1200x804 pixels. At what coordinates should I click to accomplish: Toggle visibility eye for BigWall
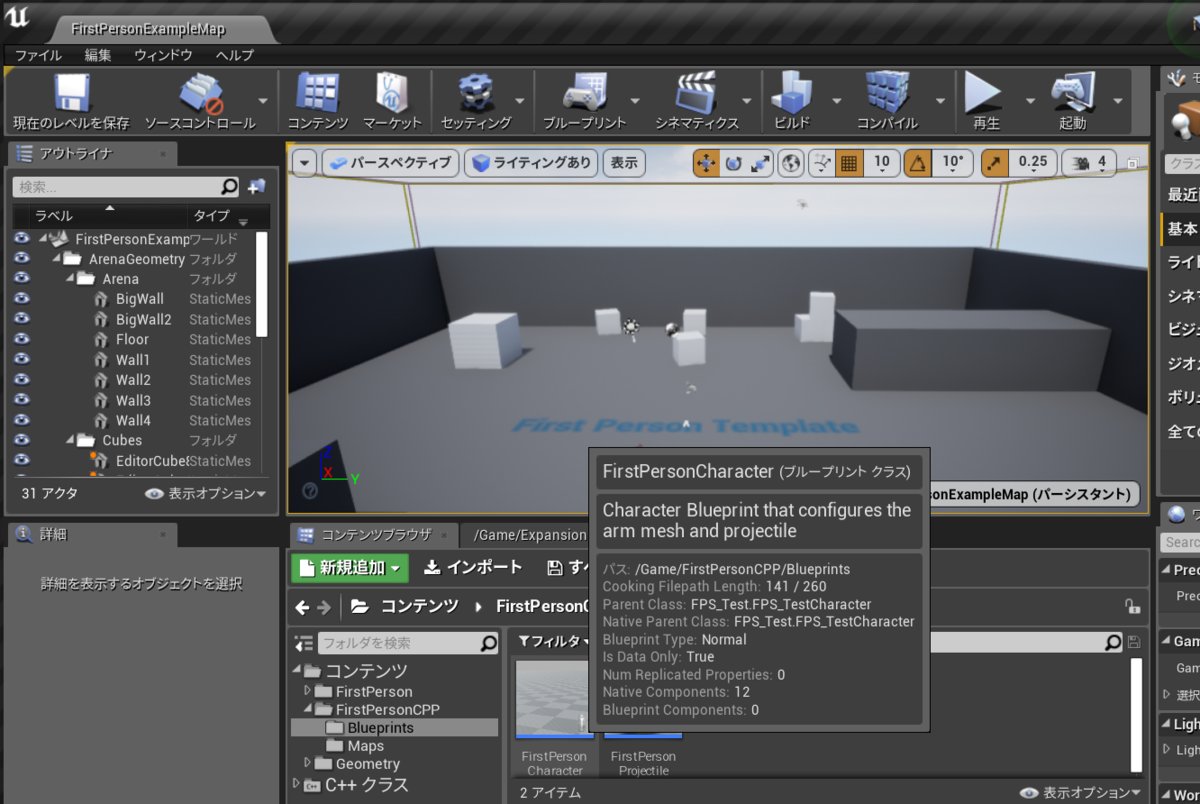click(x=22, y=299)
